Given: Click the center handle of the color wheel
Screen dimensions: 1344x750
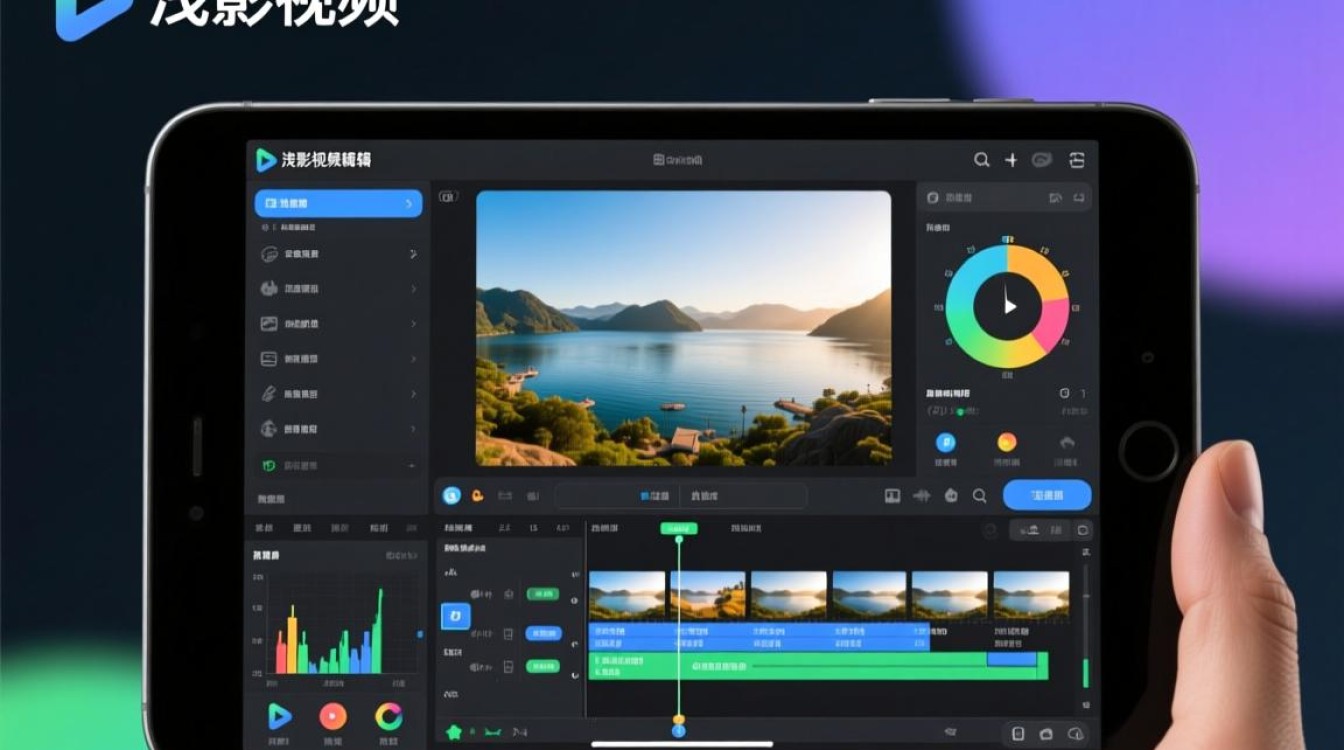Looking at the screenshot, I should pos(1008,306).
